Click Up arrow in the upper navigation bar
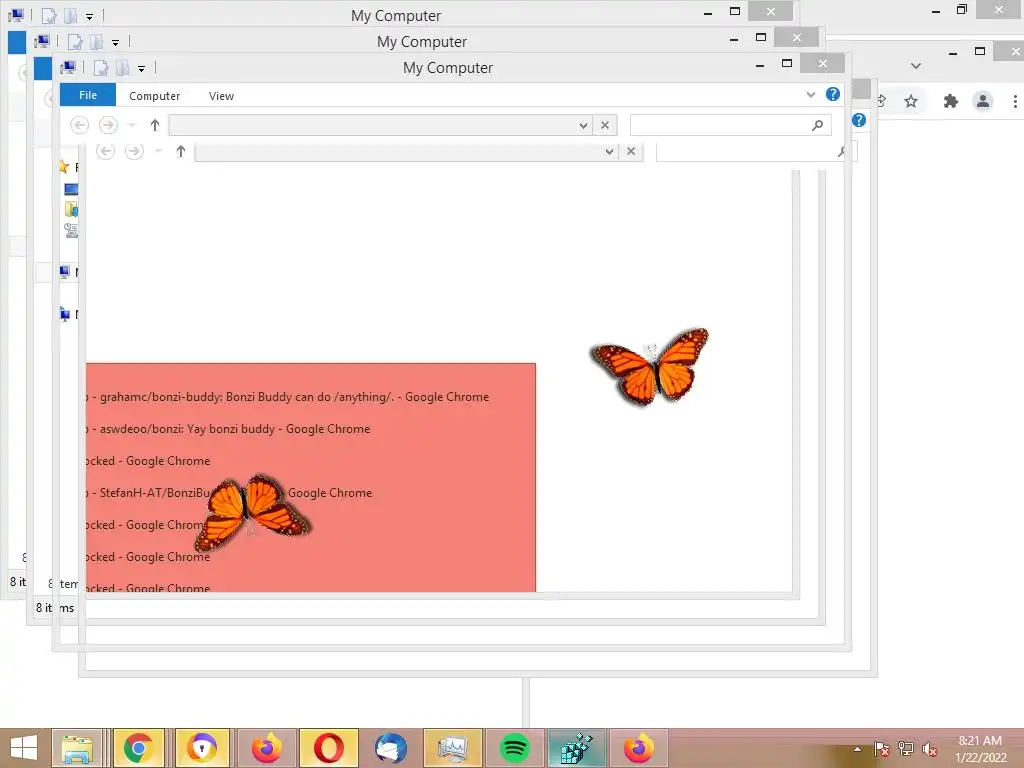 tap(155, 125)
